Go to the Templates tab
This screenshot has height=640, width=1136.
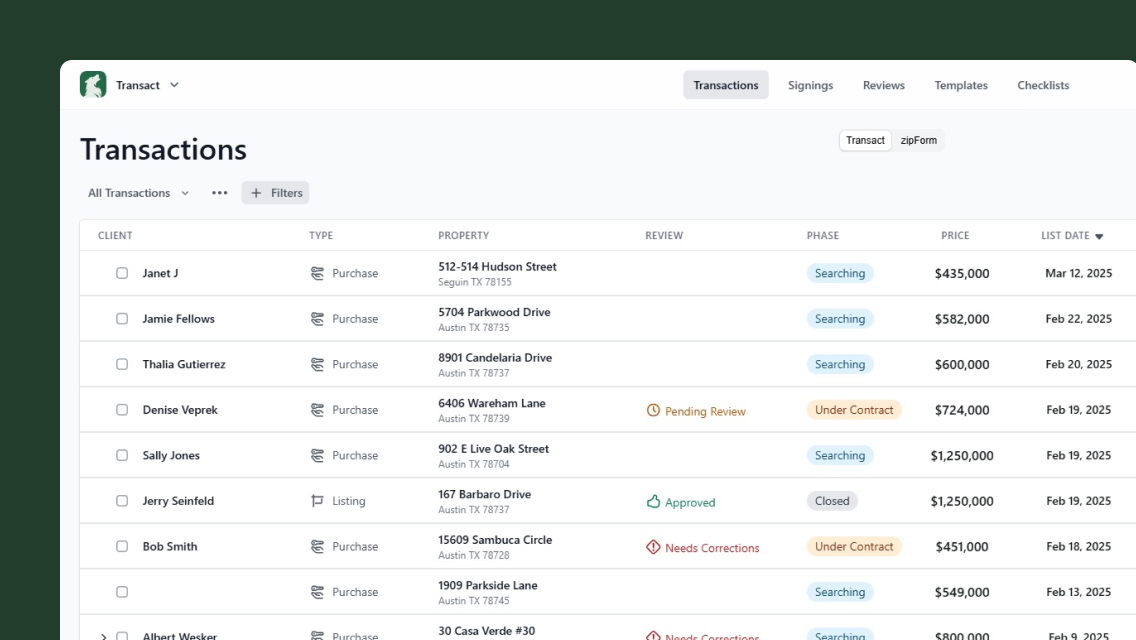(x=961, y=85)
